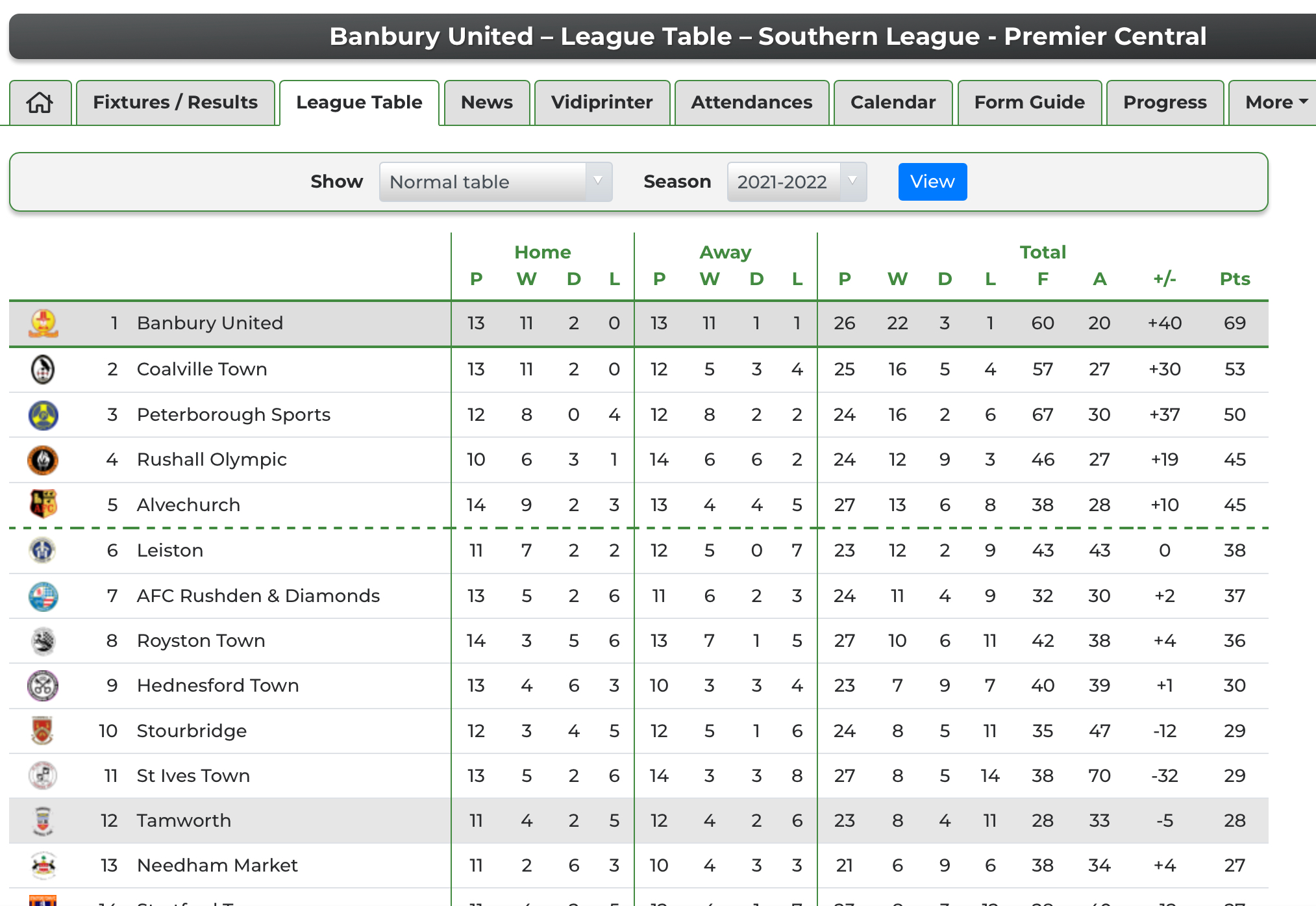The height and width of the screenshot is (906, 1316).
Task: Select the Leiston team name
Action: (x=170, y=551)
